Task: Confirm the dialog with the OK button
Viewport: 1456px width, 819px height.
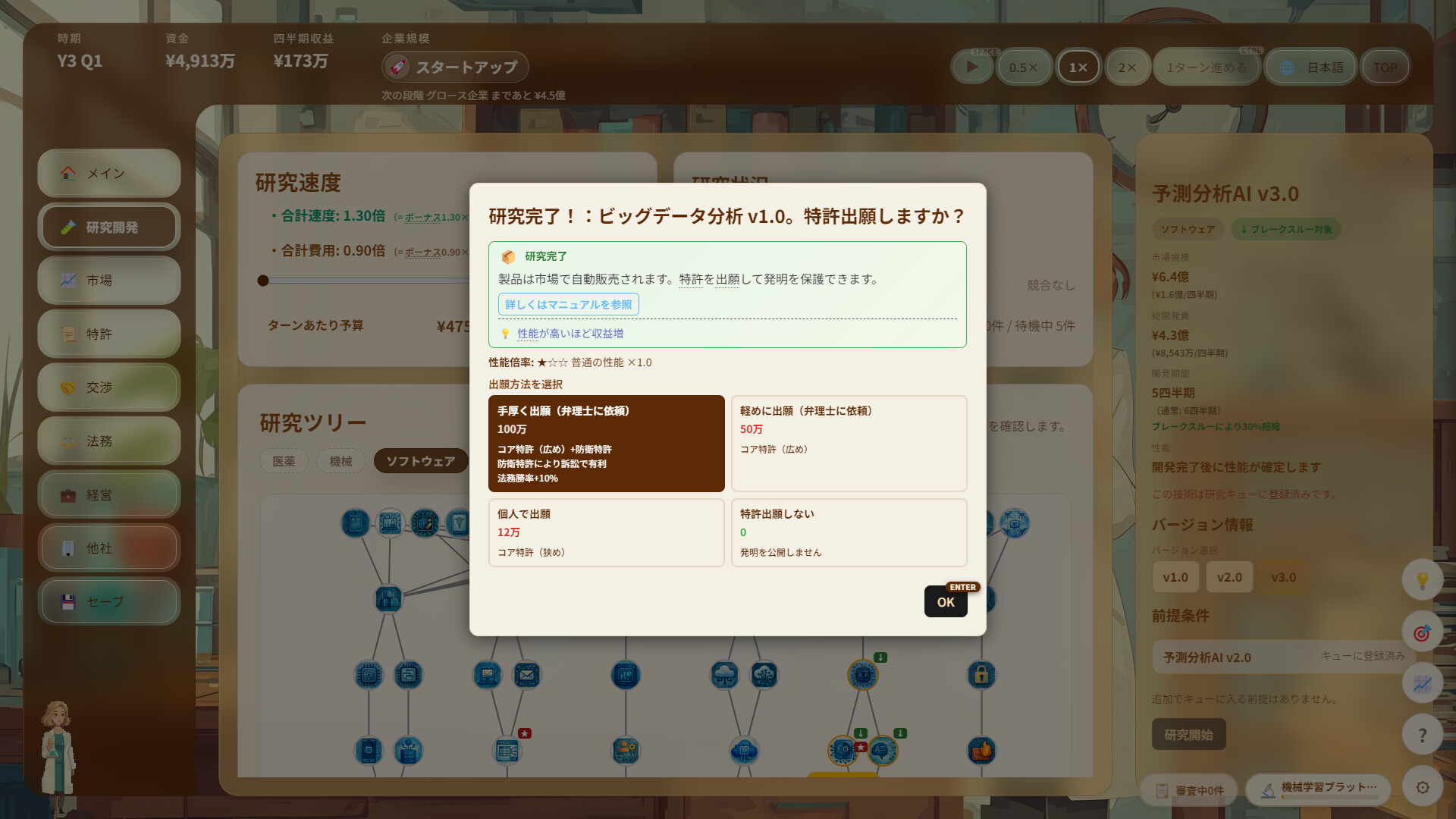Action: click(x=945, y=601)
